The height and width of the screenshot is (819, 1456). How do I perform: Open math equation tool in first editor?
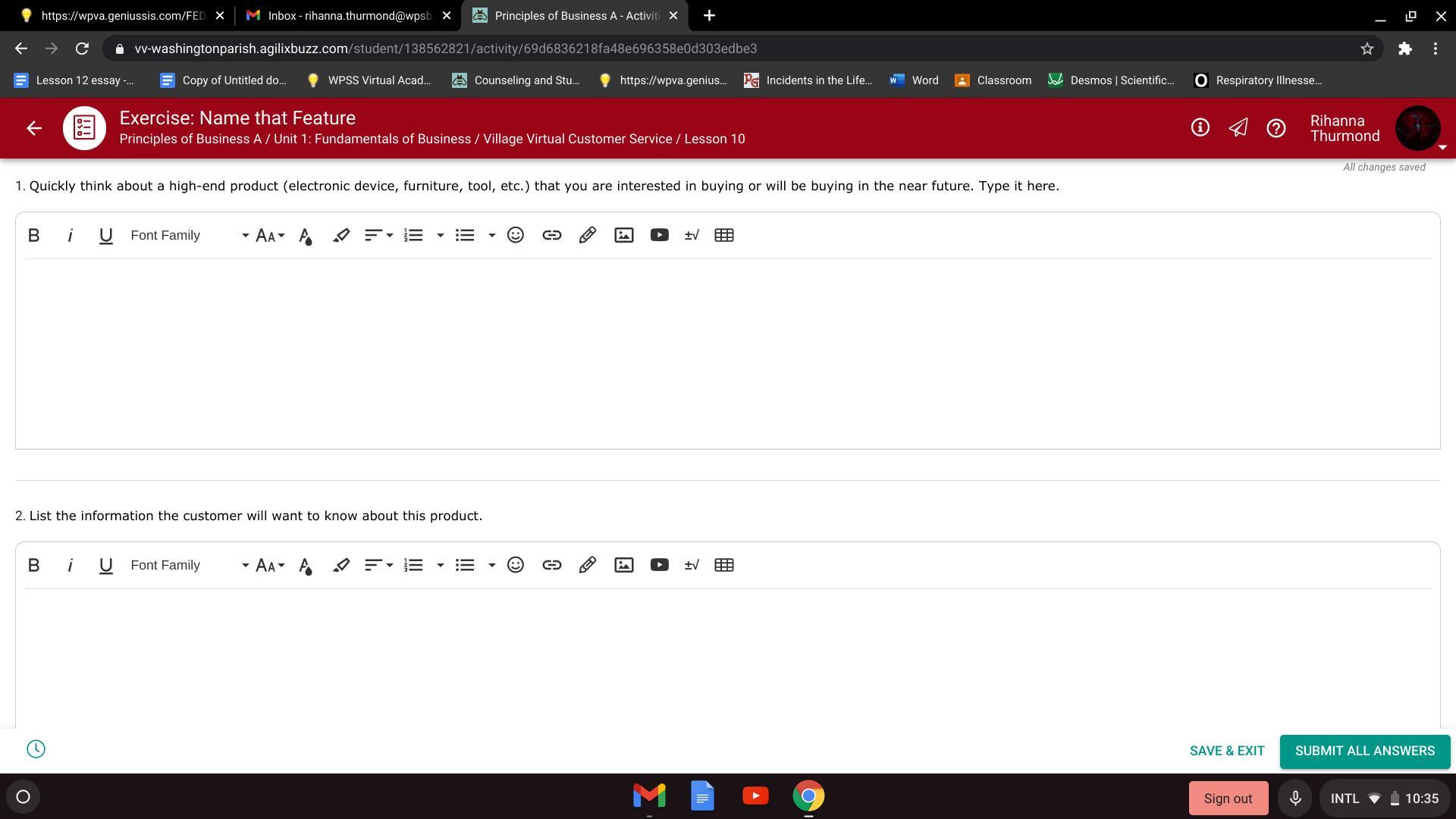pyautogui.click(x=691, y=235)
